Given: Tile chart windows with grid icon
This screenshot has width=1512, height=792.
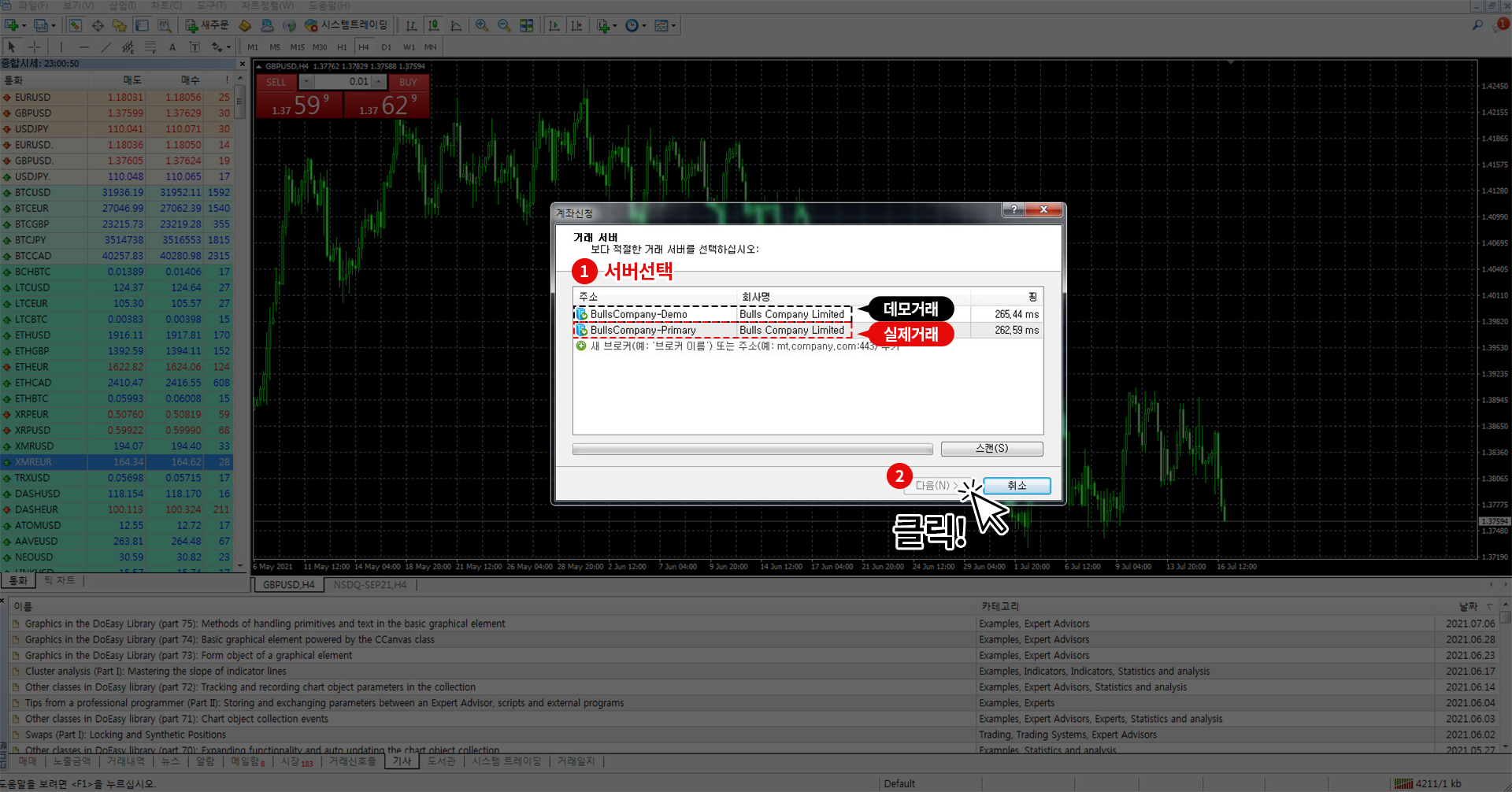Looking at the screenshot, I should [527, 25].
